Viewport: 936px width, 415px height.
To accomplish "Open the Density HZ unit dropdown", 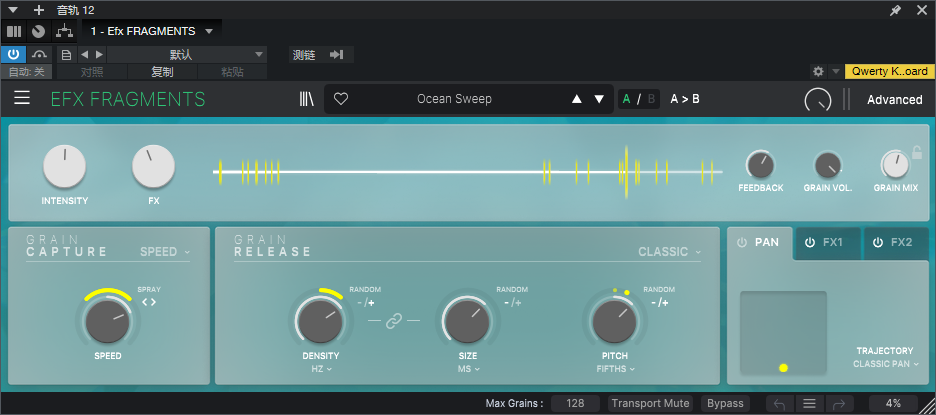I will click(321, 369).
